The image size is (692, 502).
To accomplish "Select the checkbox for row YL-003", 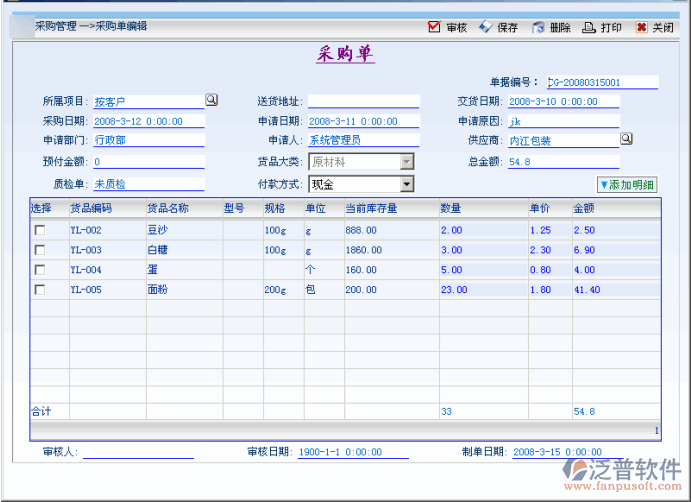I will point(40,250).
